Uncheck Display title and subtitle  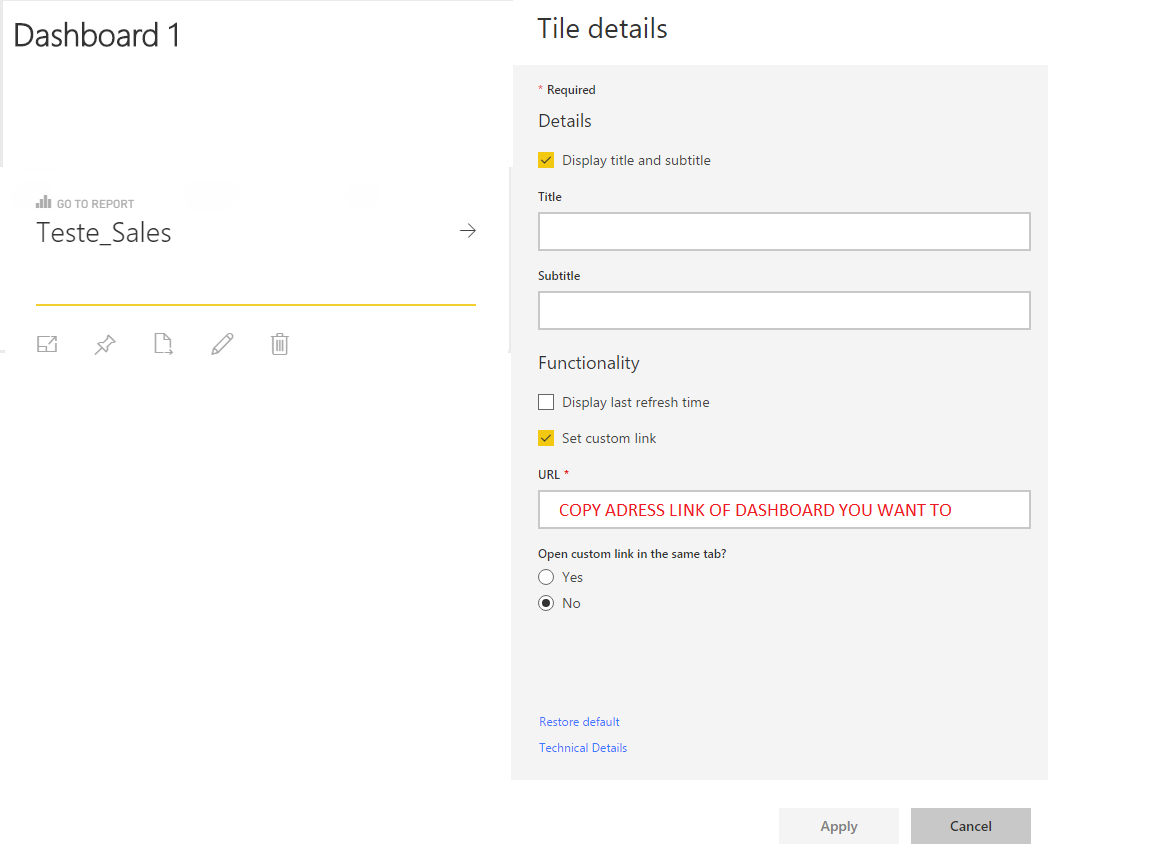pos(546,160)
